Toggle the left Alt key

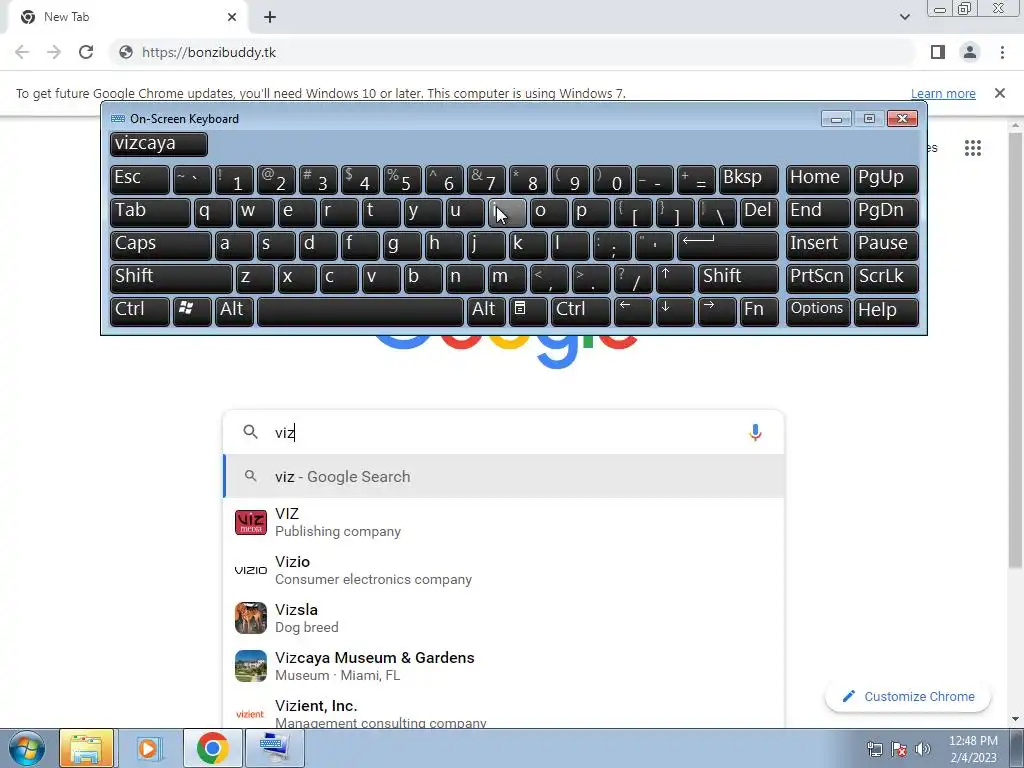tap(234, 311)
